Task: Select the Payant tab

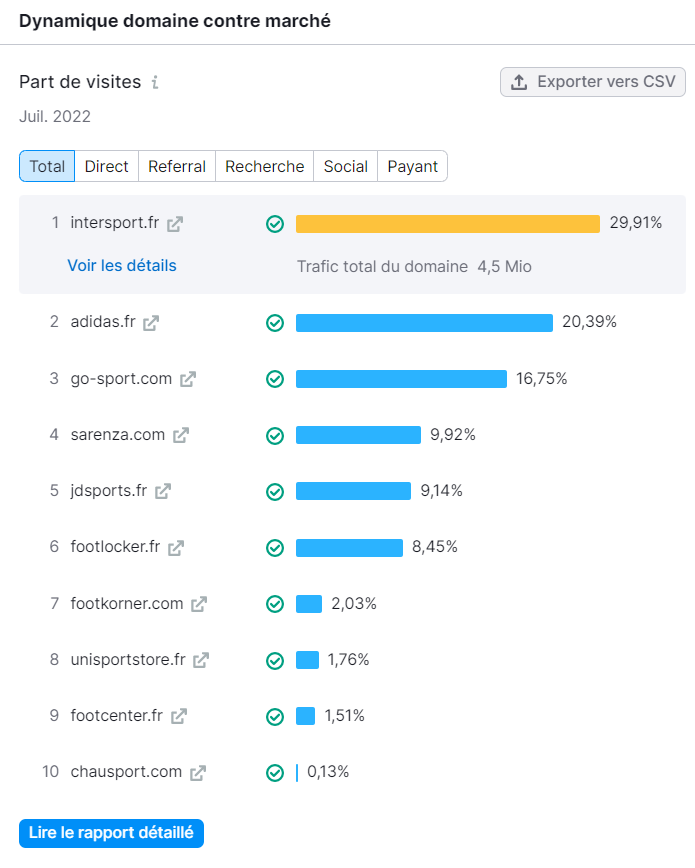Action: [412, 166]
